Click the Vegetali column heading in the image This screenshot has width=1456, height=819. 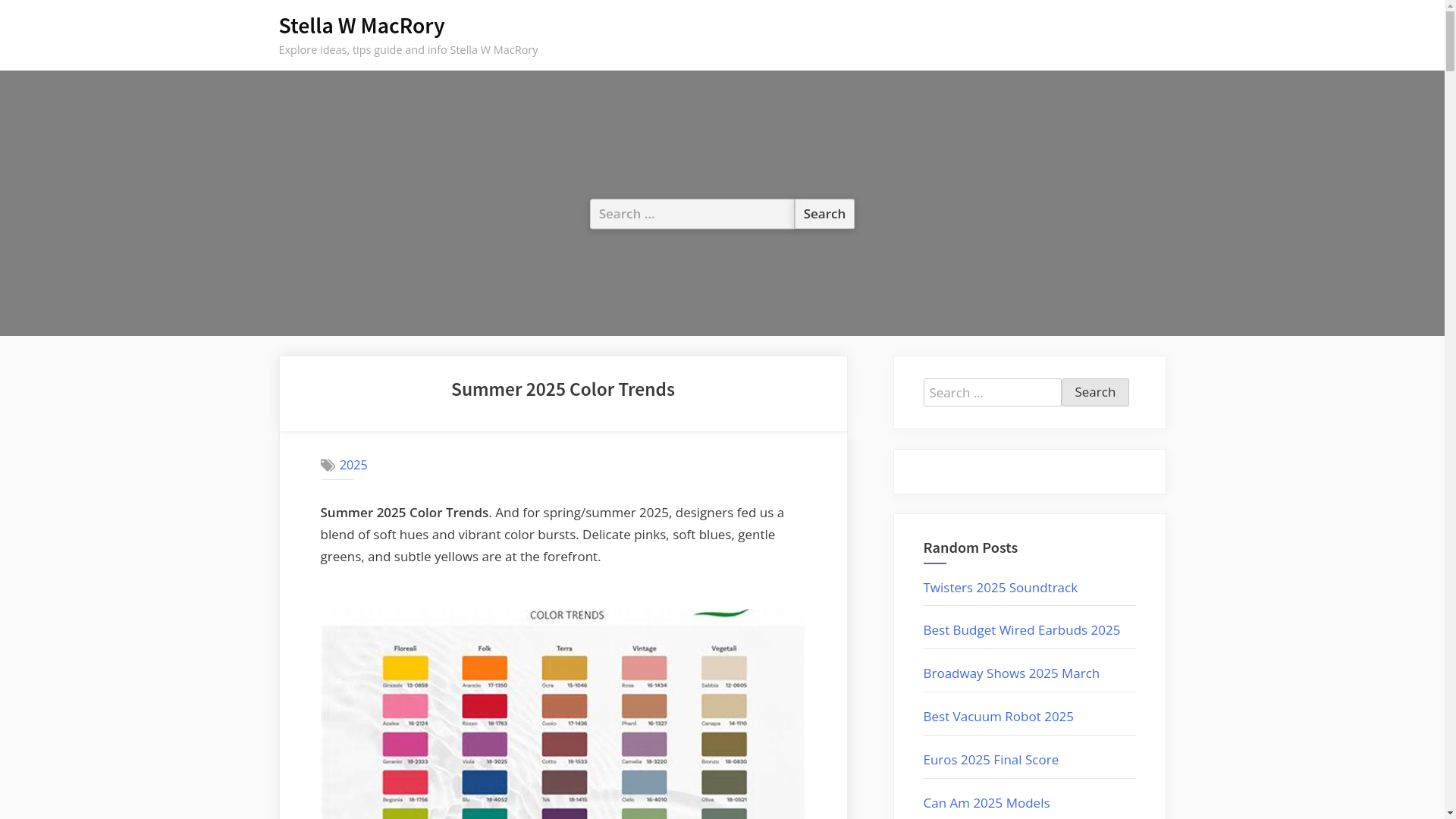pyautogui.click(x=724, y=648)
